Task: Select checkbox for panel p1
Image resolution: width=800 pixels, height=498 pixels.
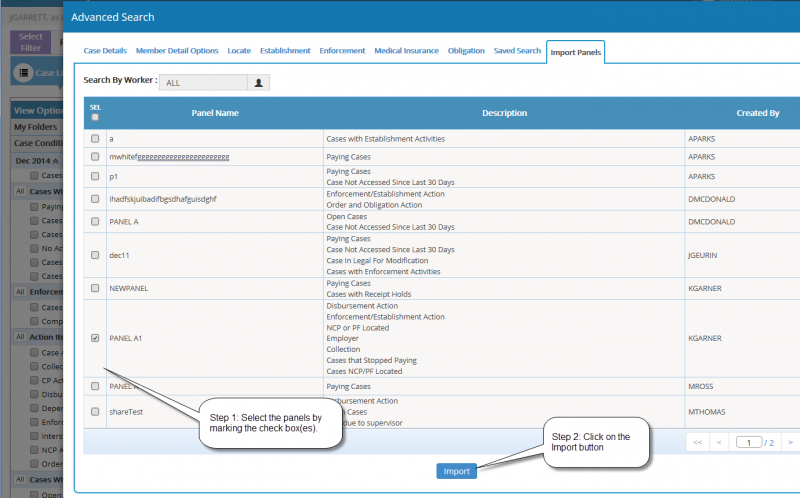Action: [x=95, y=176]
